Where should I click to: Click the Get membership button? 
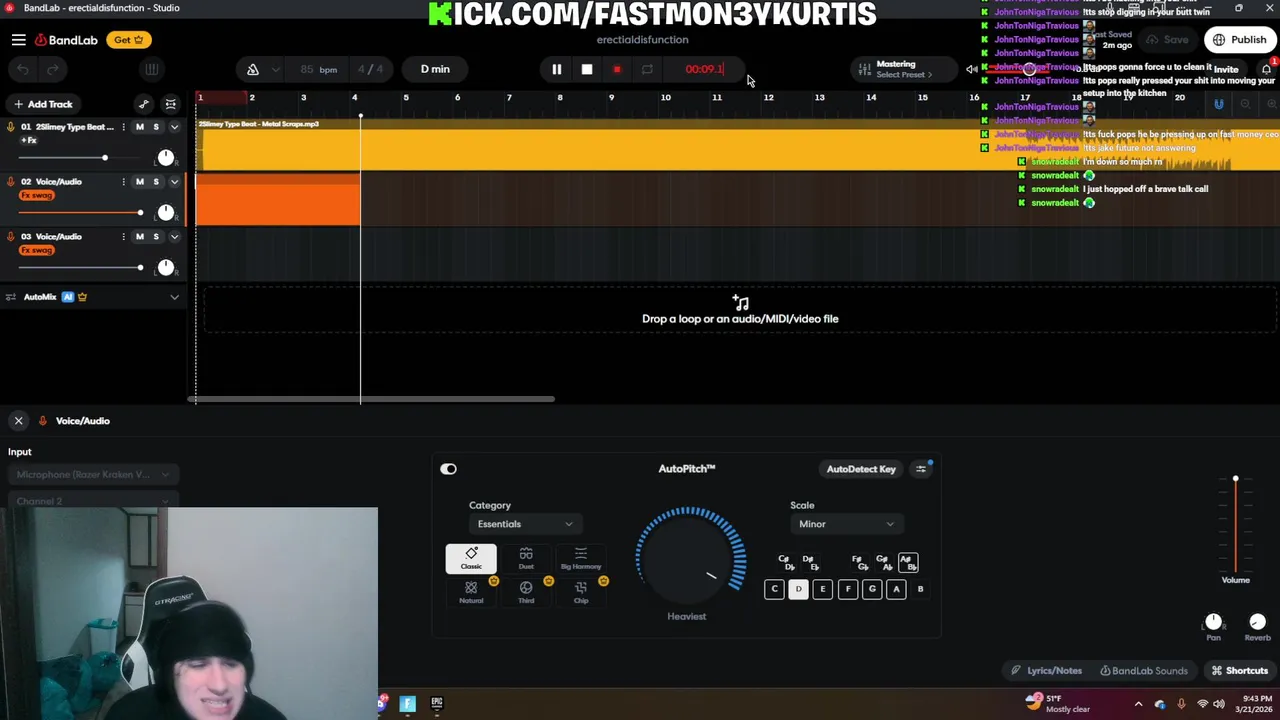pos(128,40)
